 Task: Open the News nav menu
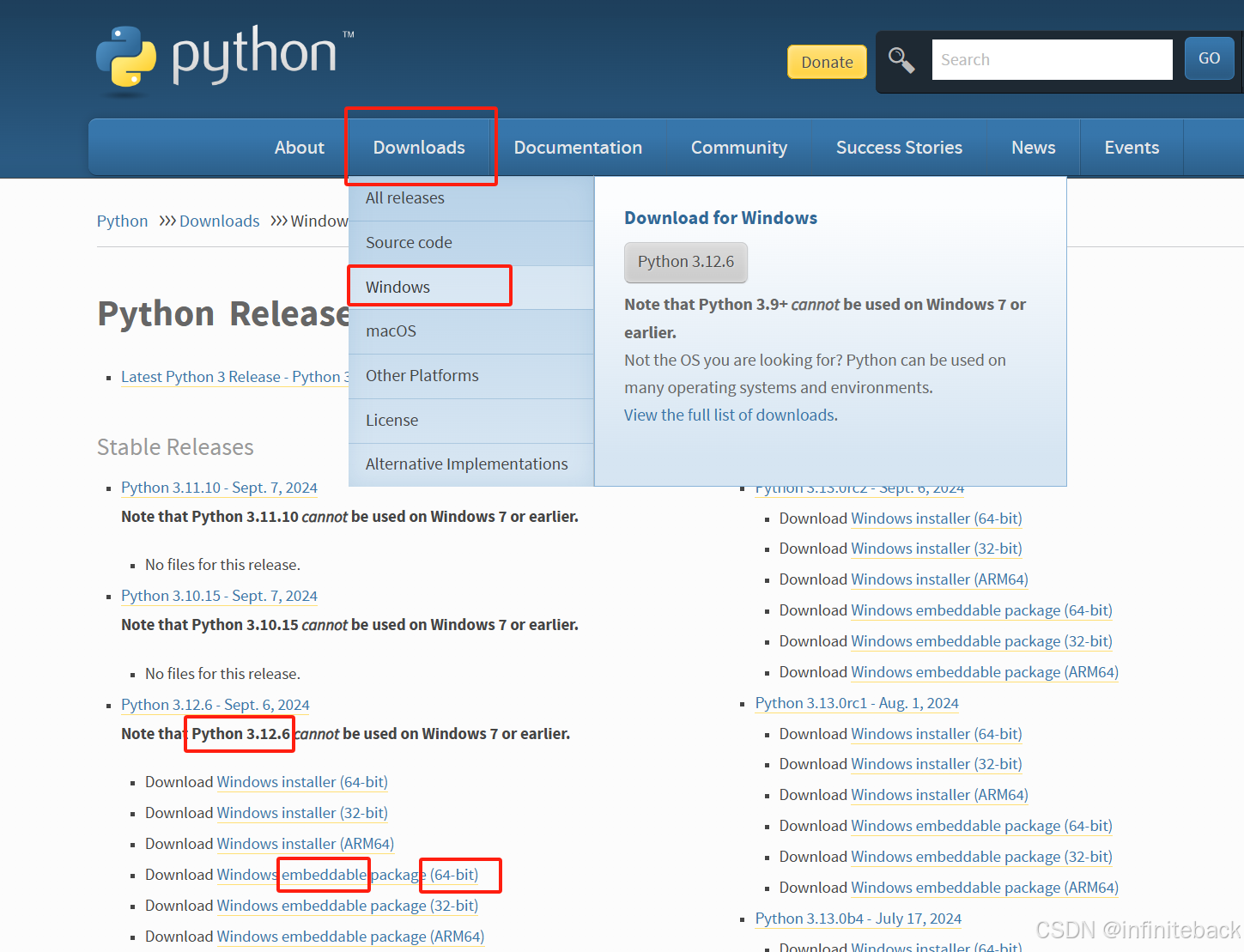1033,148
